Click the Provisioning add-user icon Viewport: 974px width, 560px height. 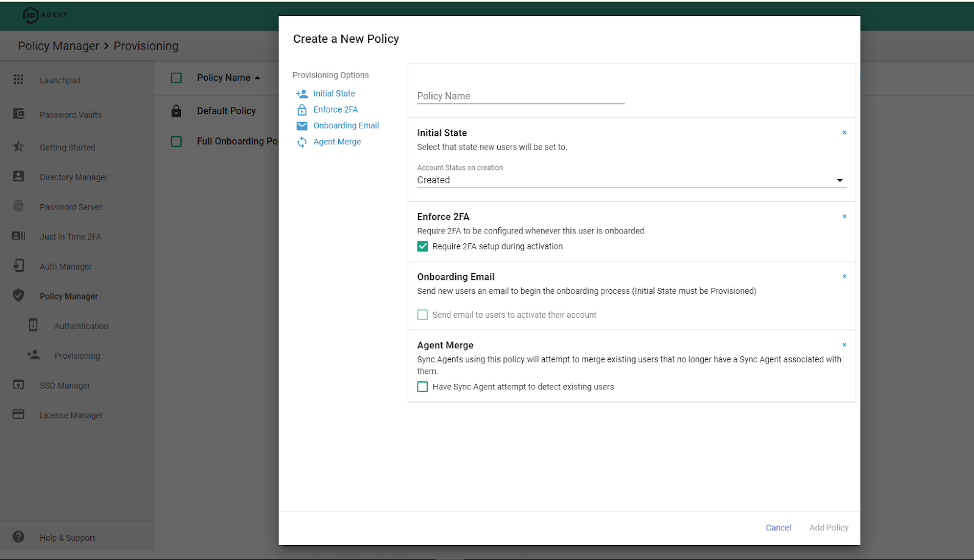pos(34,355)
